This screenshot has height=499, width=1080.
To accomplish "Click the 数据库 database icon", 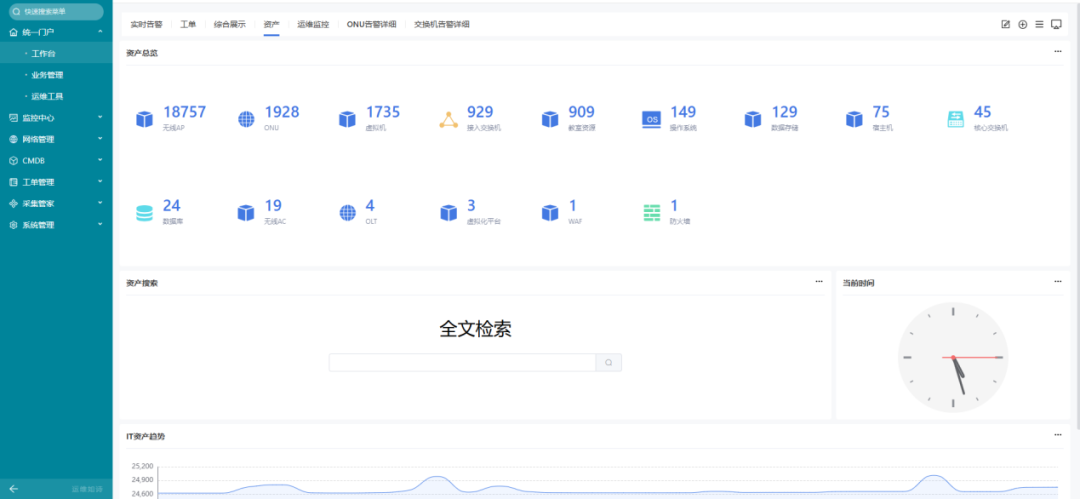I will [144, 213].
